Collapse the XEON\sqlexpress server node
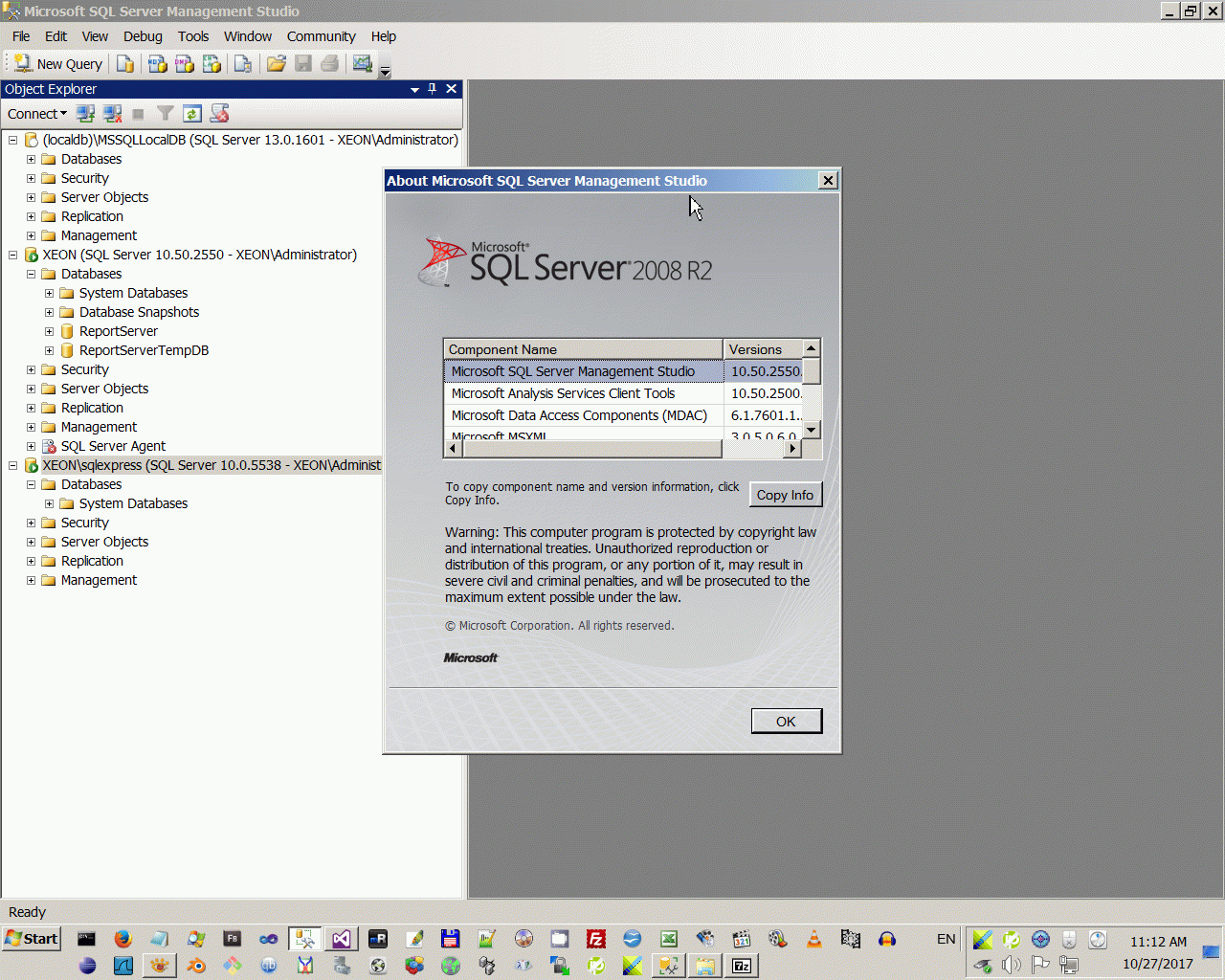This screenshot has width=1225, height=980. pos(12,465)
